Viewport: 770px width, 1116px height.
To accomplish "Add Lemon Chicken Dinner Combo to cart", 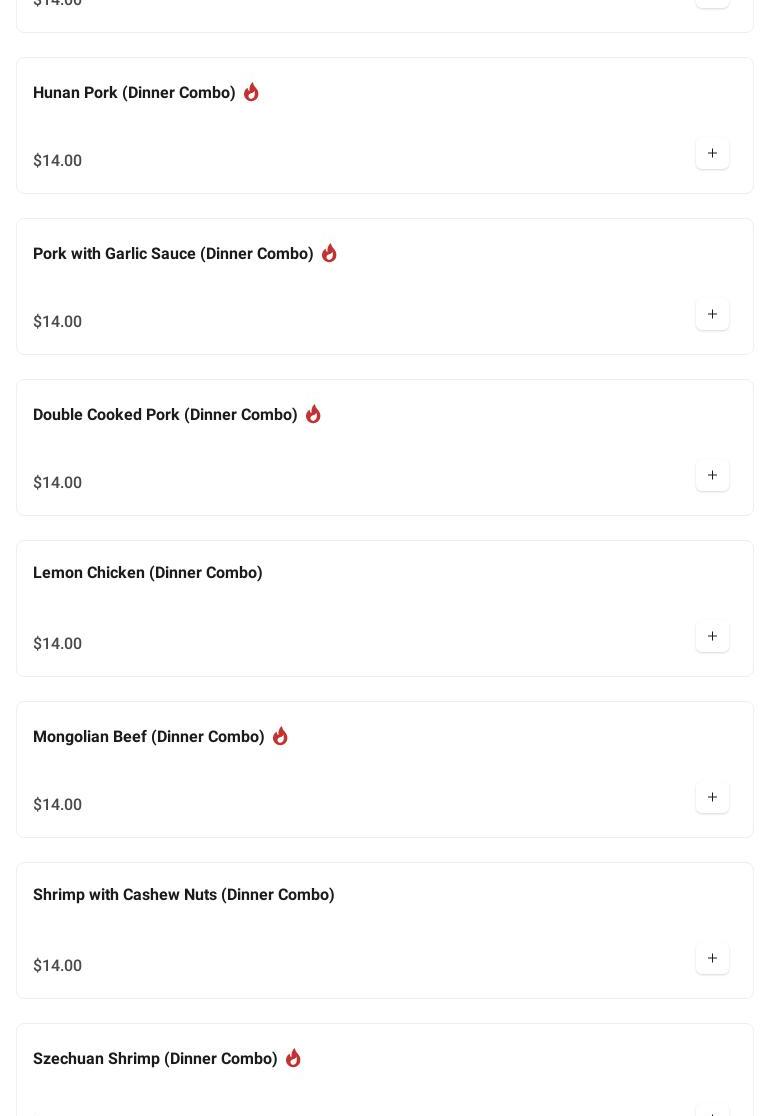I will [x=712, y=637].
